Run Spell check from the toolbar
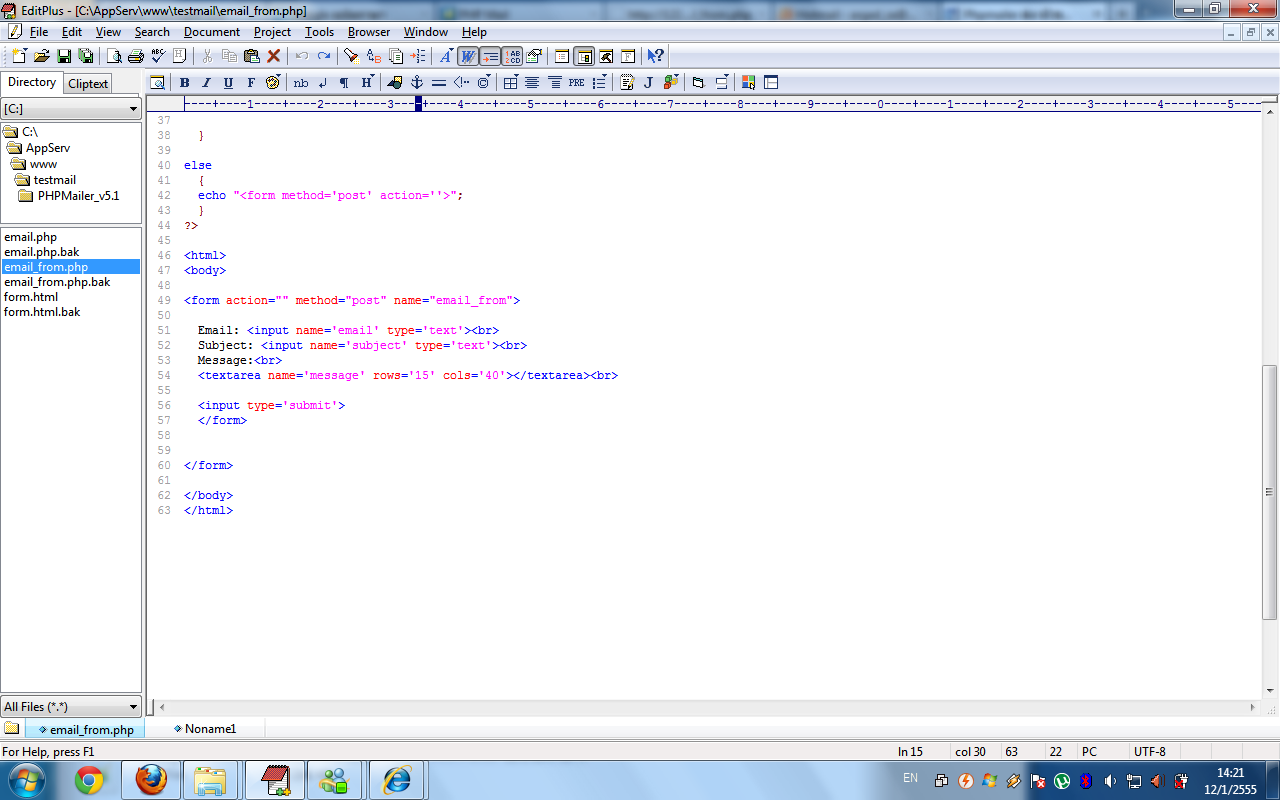 point(158,56)
